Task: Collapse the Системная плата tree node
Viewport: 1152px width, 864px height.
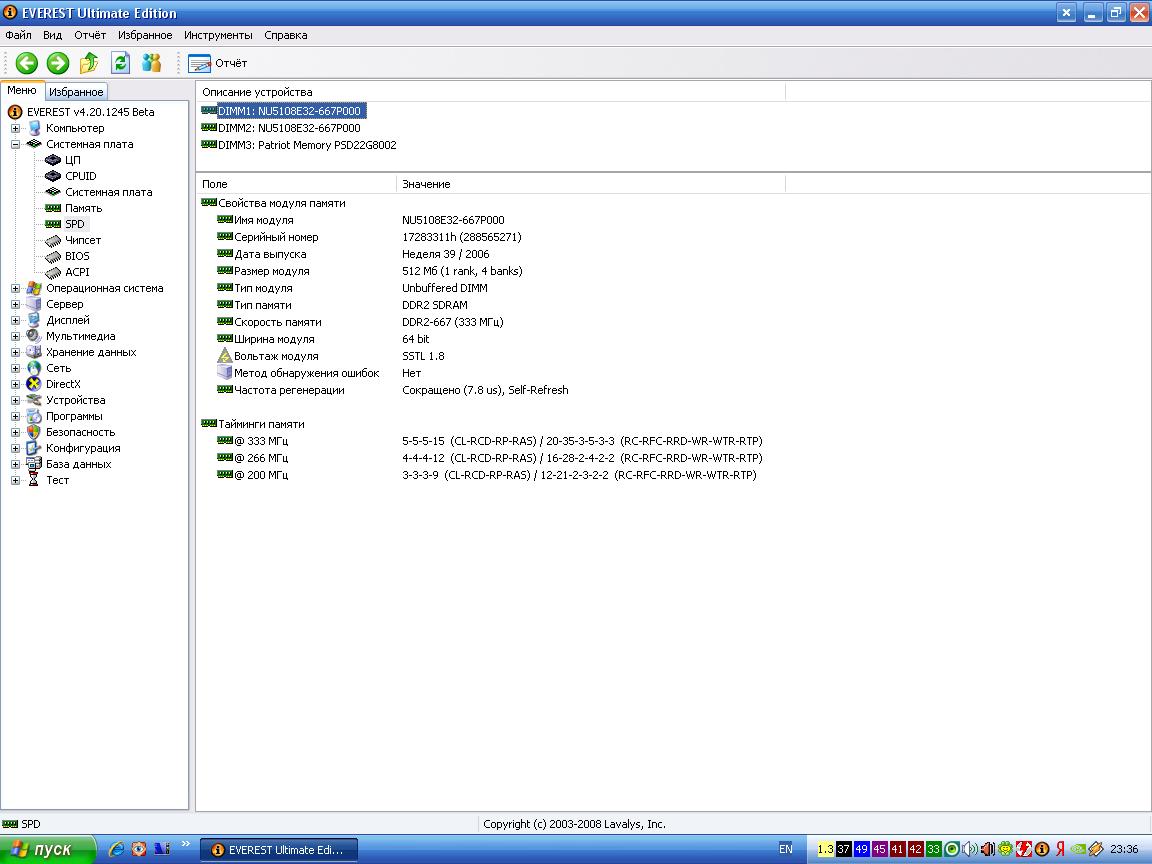Action: tap(15, 144)
